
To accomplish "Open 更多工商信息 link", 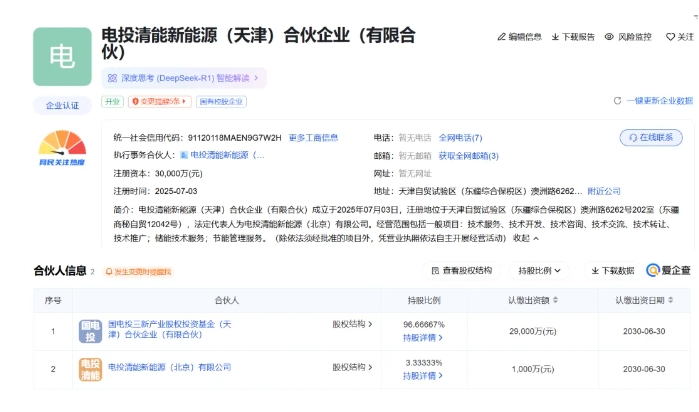I will pos(313,137).
